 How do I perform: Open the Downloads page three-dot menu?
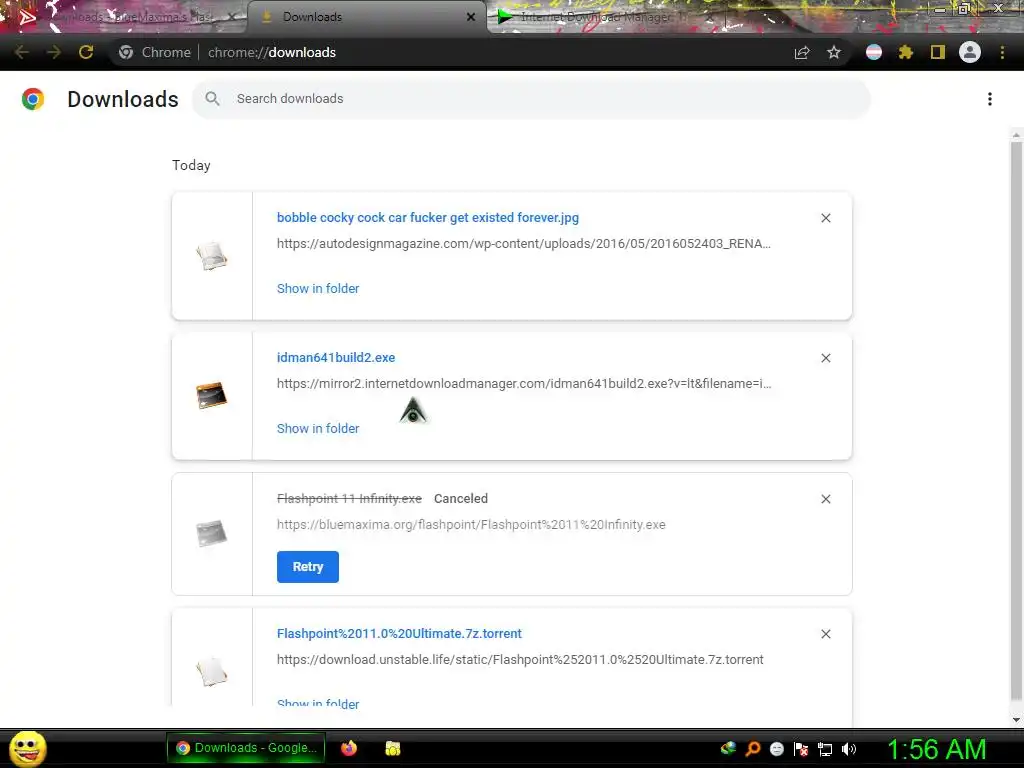coord(990,99)
